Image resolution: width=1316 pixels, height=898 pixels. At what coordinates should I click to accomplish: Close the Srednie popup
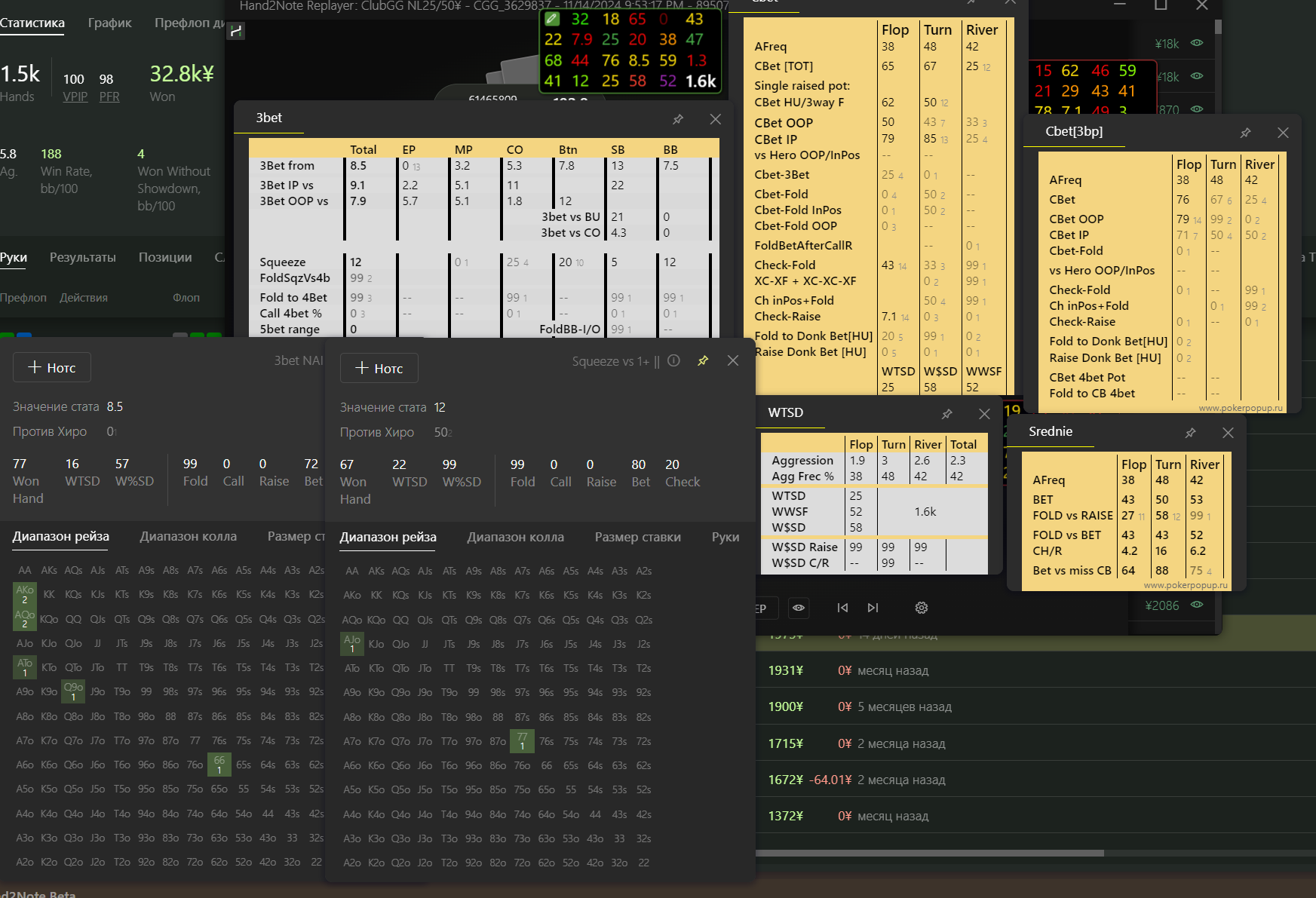[1228, 433]
